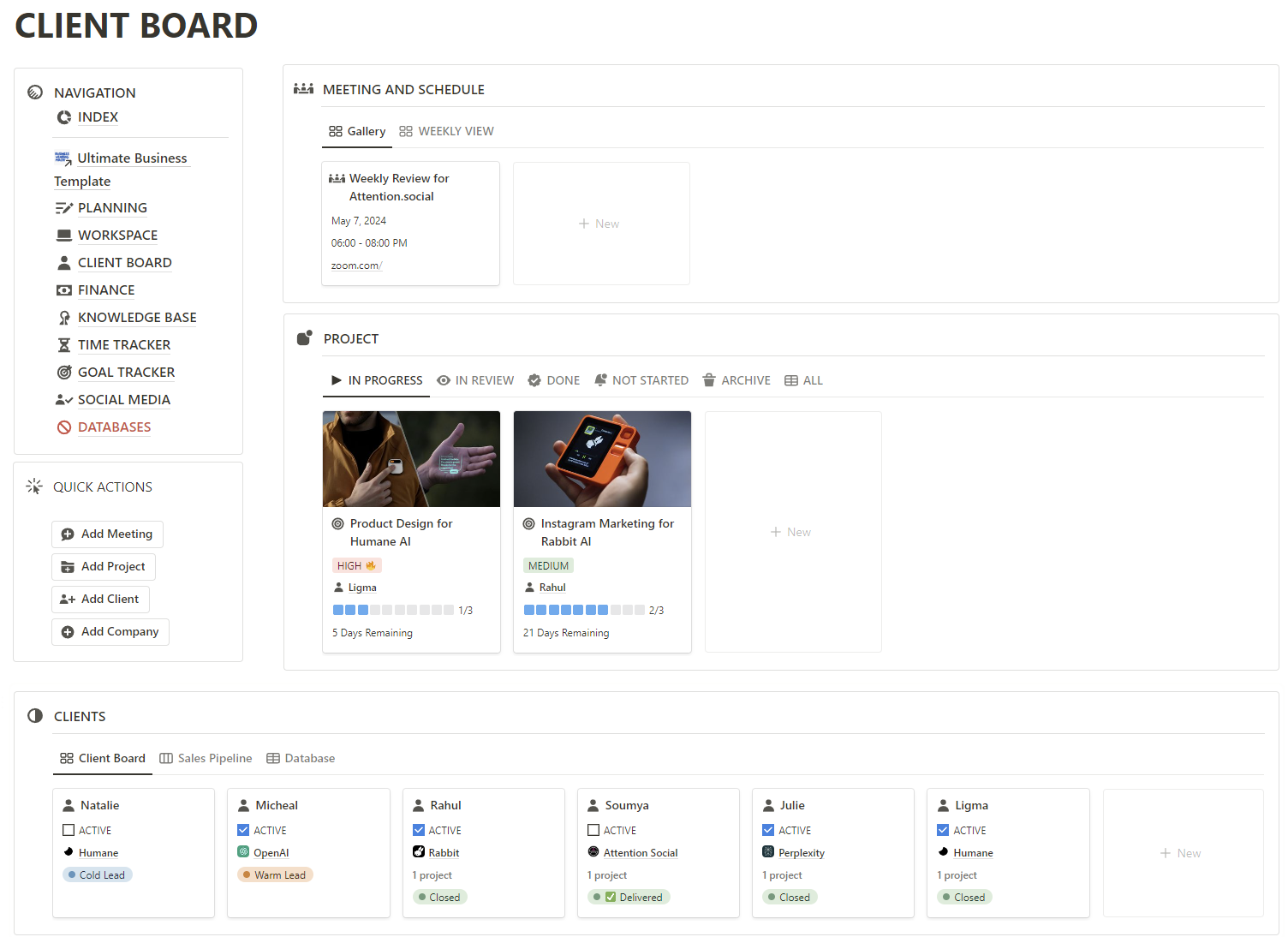Uncheck the ACTIVE box on Julie's card
The width and height of the screenshot is (1288, 937).
768,830
